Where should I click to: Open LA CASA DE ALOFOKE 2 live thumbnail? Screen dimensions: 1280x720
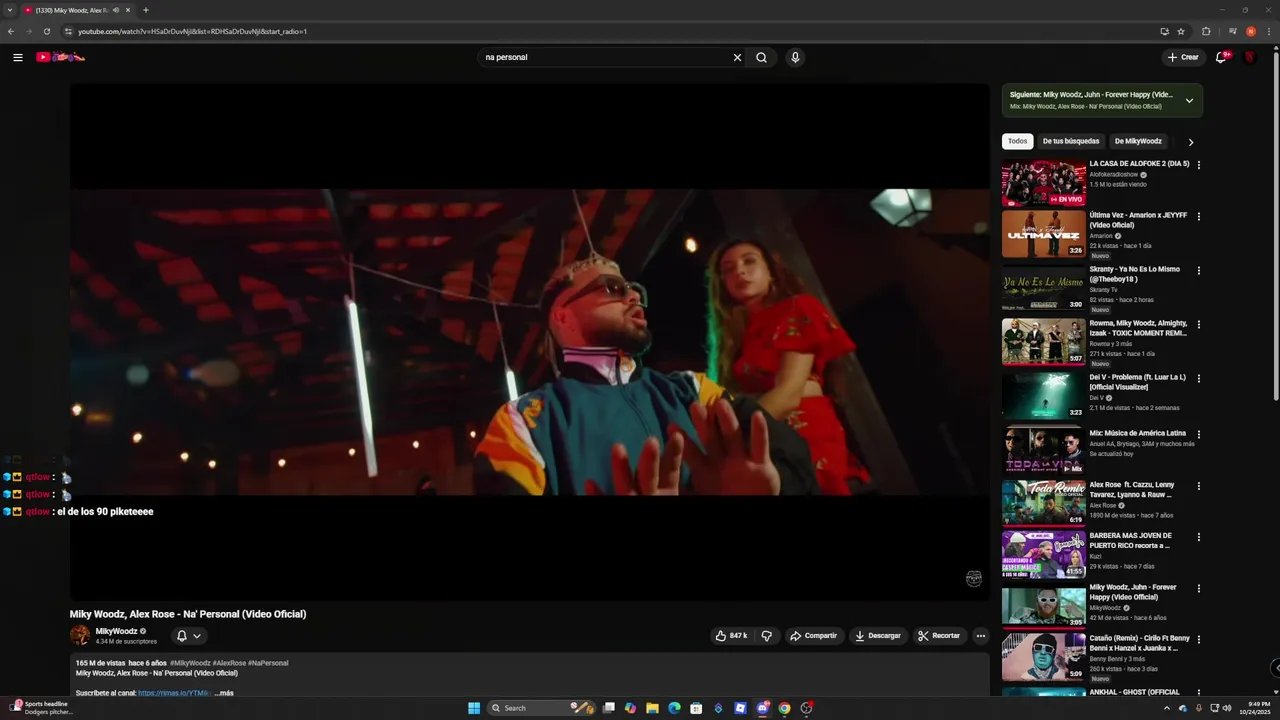coord(1044,184)
